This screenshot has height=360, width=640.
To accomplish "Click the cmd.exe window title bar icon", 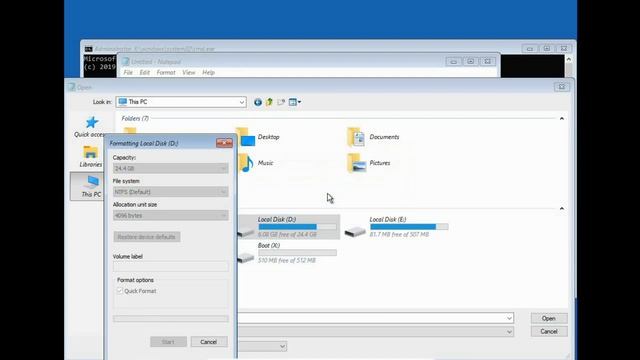I will click(88, 49).
